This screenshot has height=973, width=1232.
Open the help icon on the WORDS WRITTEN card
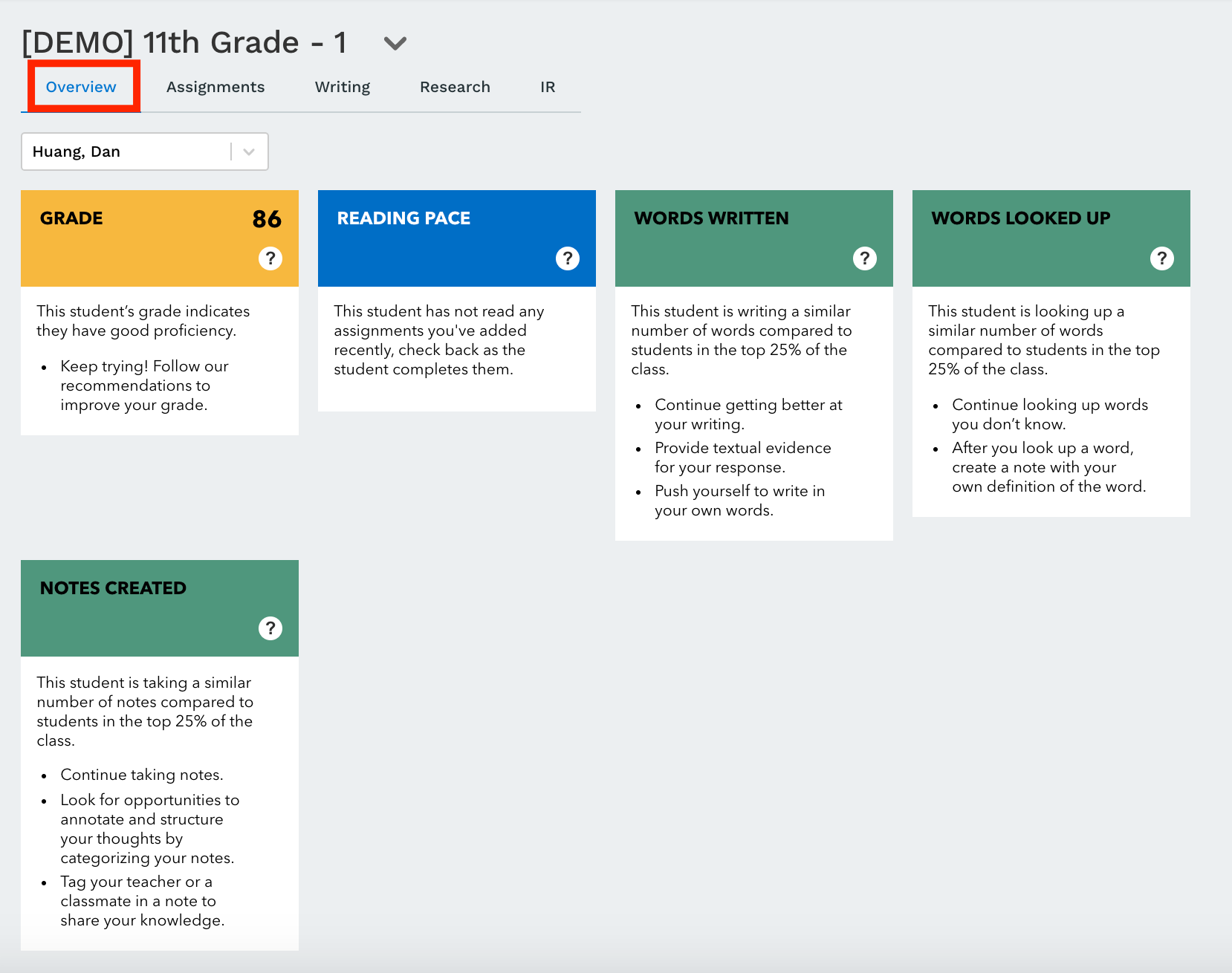tap(865, 258)
